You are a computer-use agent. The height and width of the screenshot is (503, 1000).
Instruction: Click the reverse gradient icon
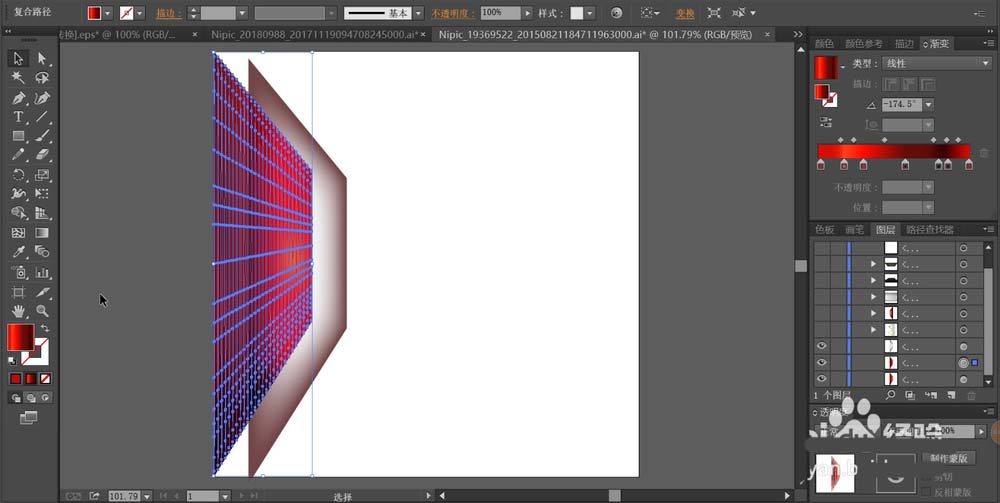pyautogui.click(x=826, y=122)
